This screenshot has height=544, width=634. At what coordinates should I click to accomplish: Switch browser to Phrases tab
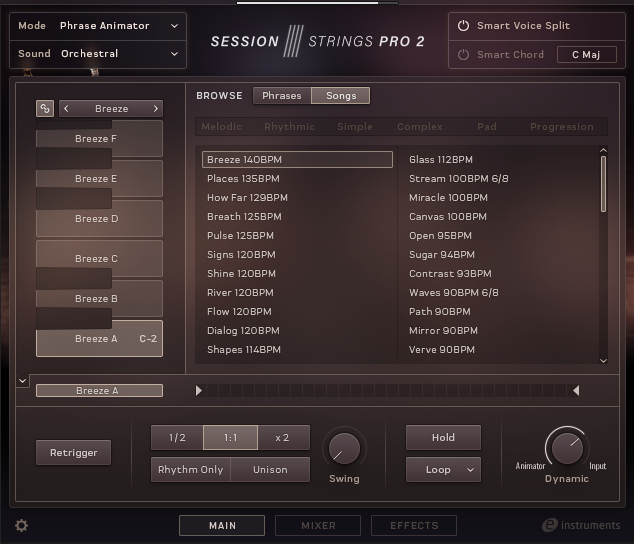pyautogui.click(x=282, y=95)
